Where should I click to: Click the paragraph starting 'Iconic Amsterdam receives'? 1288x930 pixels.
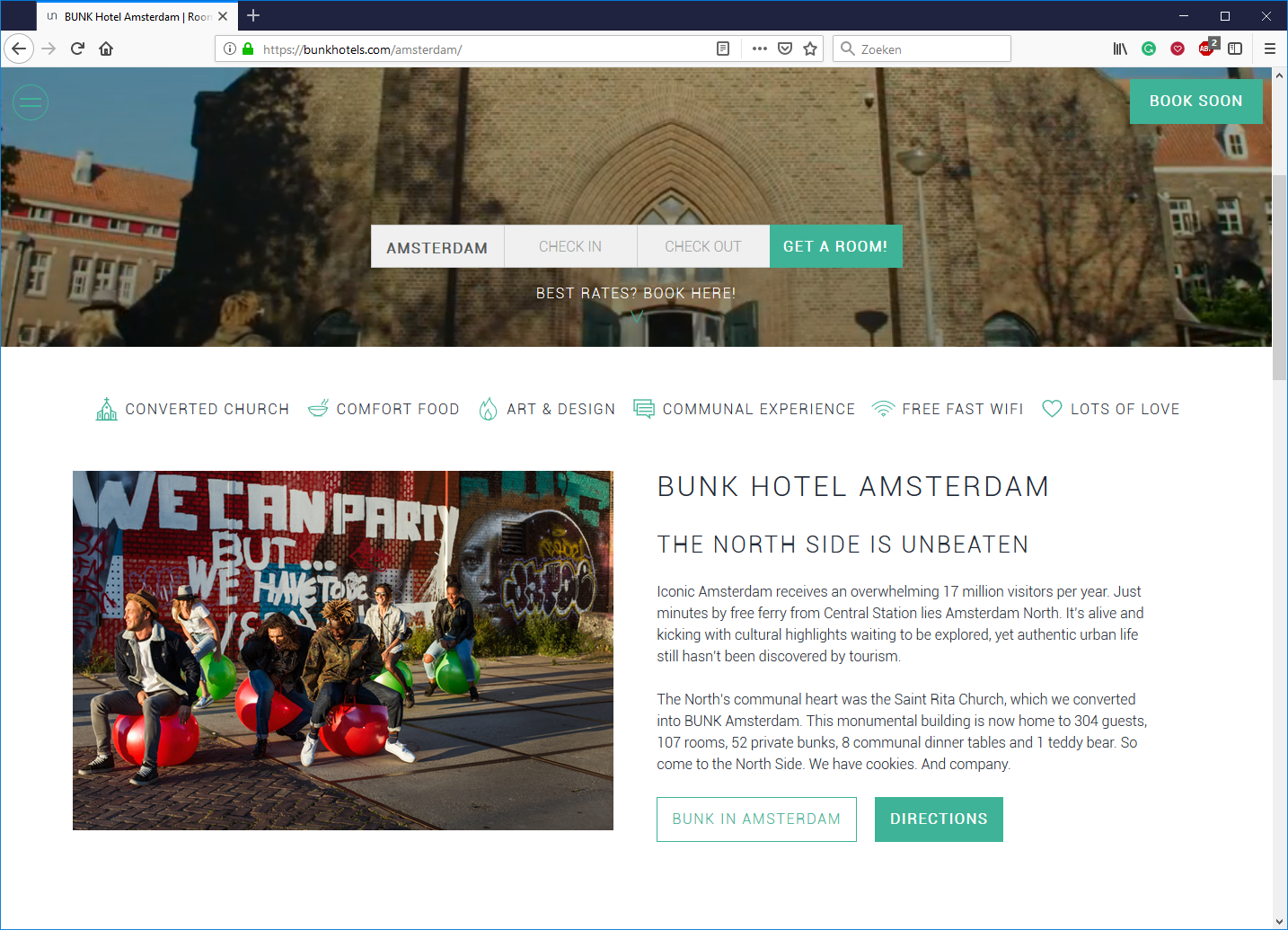click(x=900, y=624)
